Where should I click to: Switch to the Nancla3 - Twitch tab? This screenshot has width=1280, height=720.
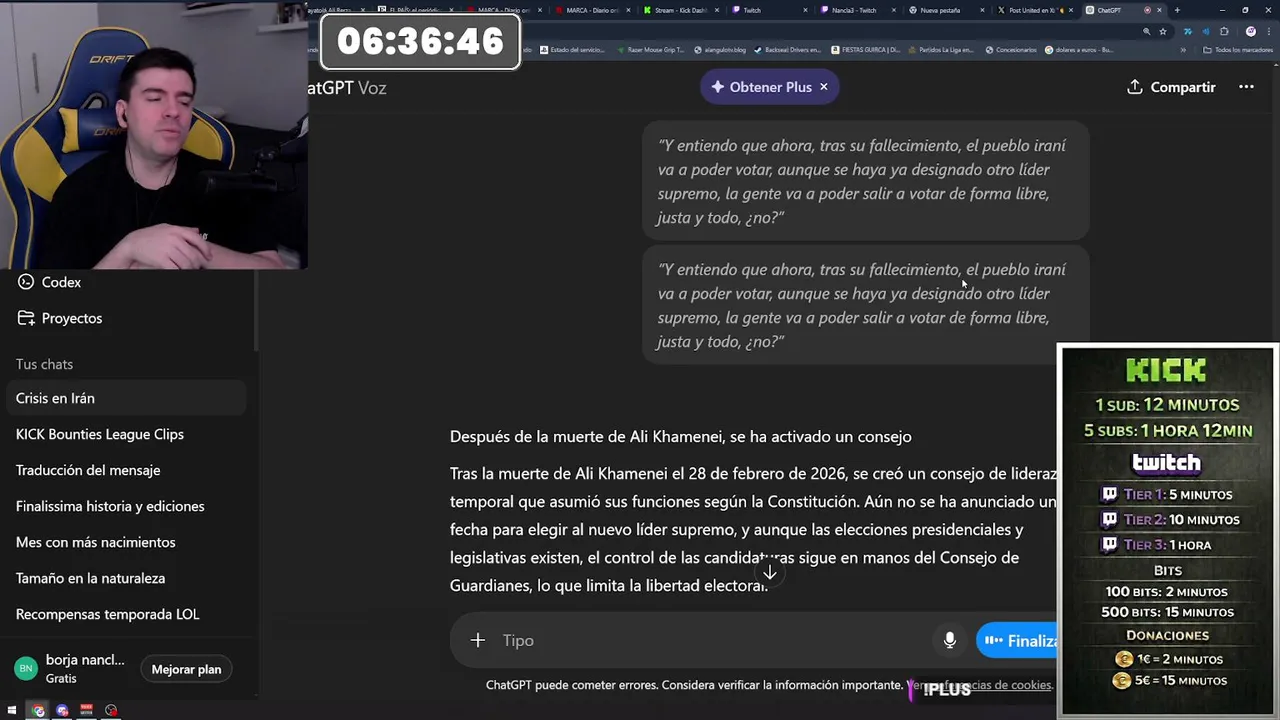tap(858, 10)
